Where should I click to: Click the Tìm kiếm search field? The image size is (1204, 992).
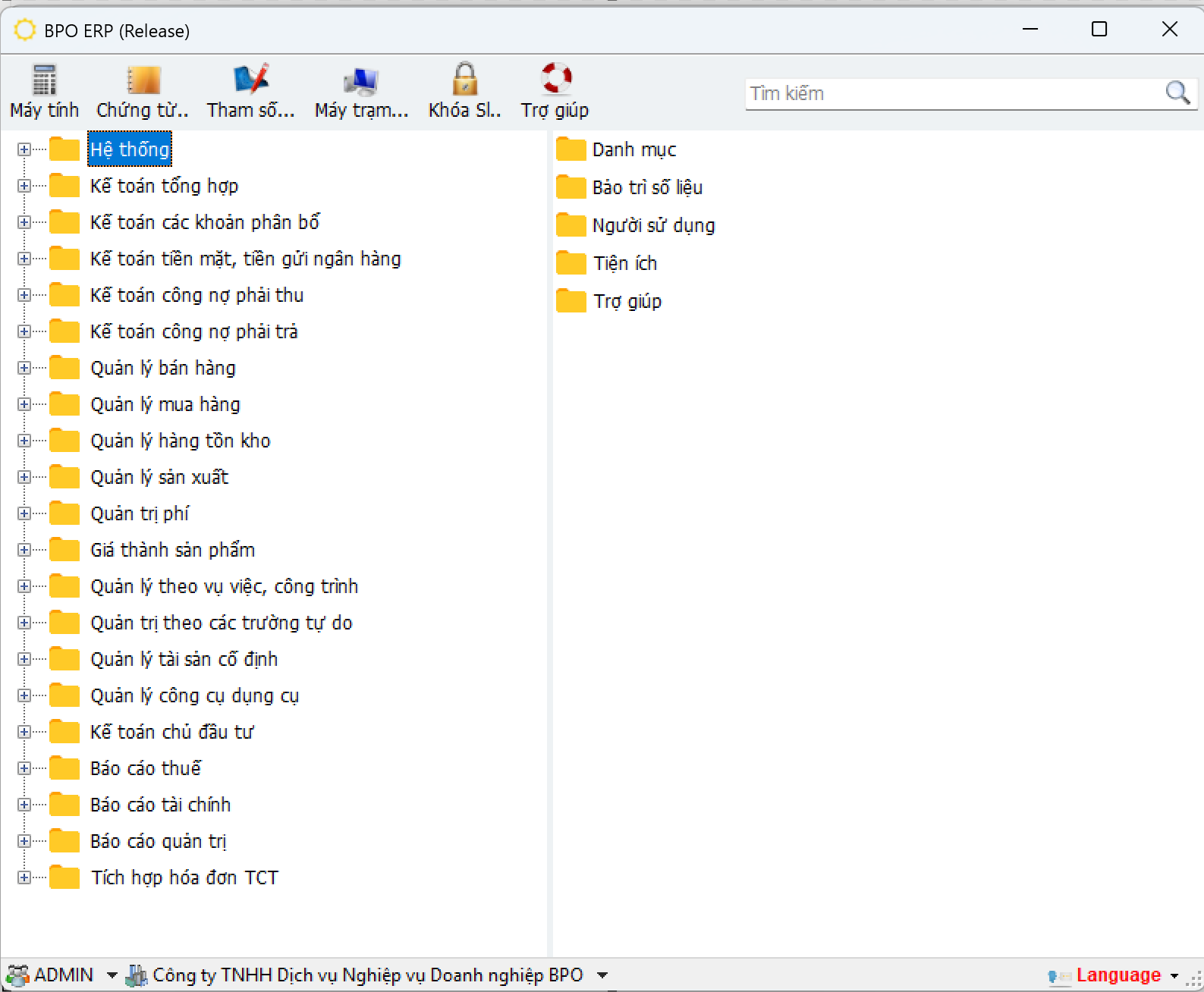point(952,94)
